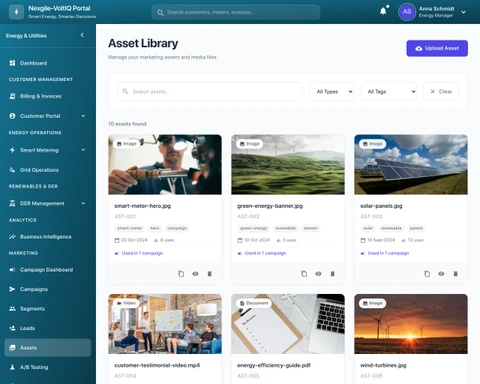Copy the green-energy-banner.jpg asset
The width and height of the screenshot is (480, 384).
pyautogui.click(x=304, y=274)
